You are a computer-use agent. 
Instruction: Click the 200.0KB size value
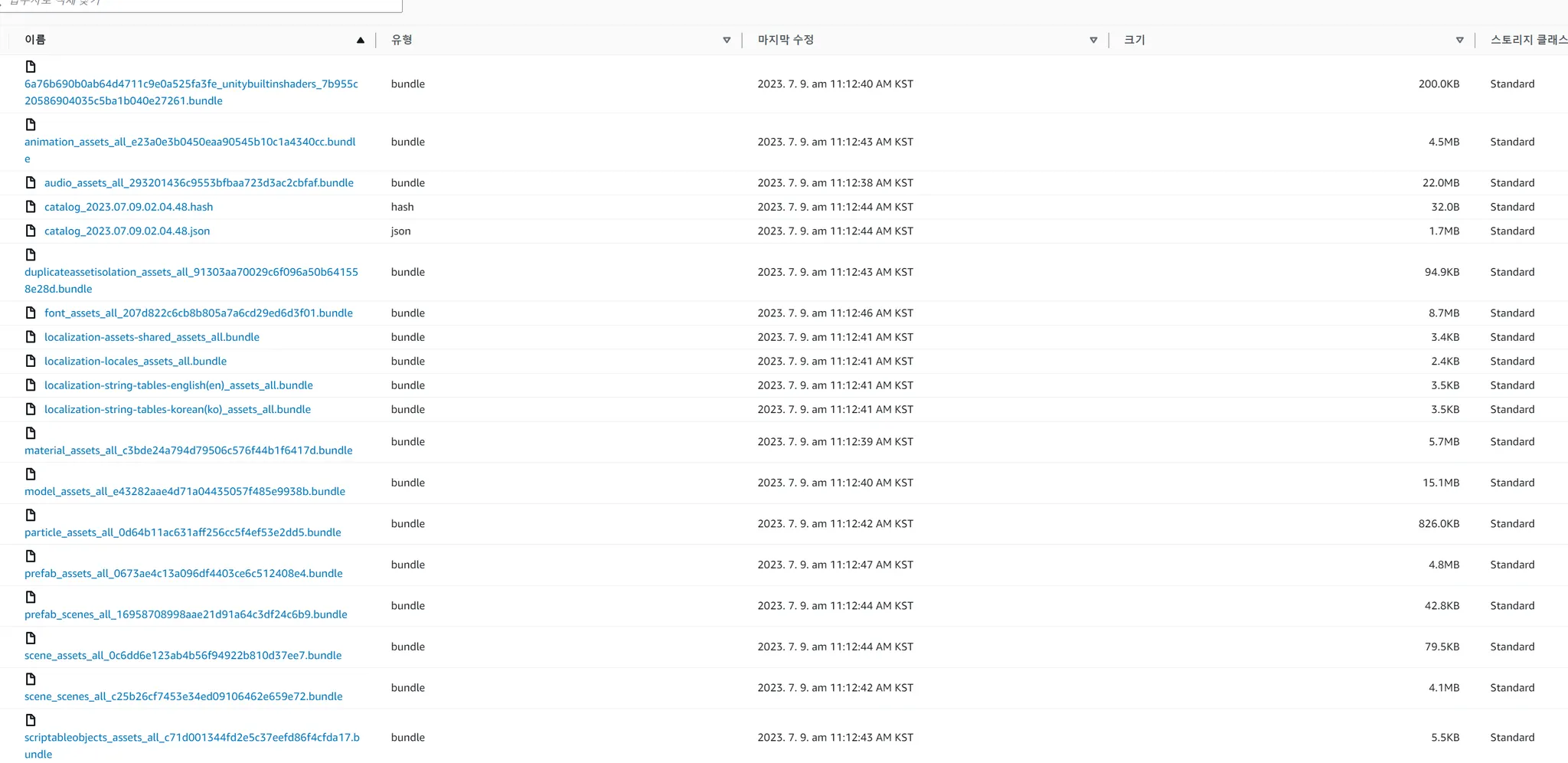tap(1439, 84)
